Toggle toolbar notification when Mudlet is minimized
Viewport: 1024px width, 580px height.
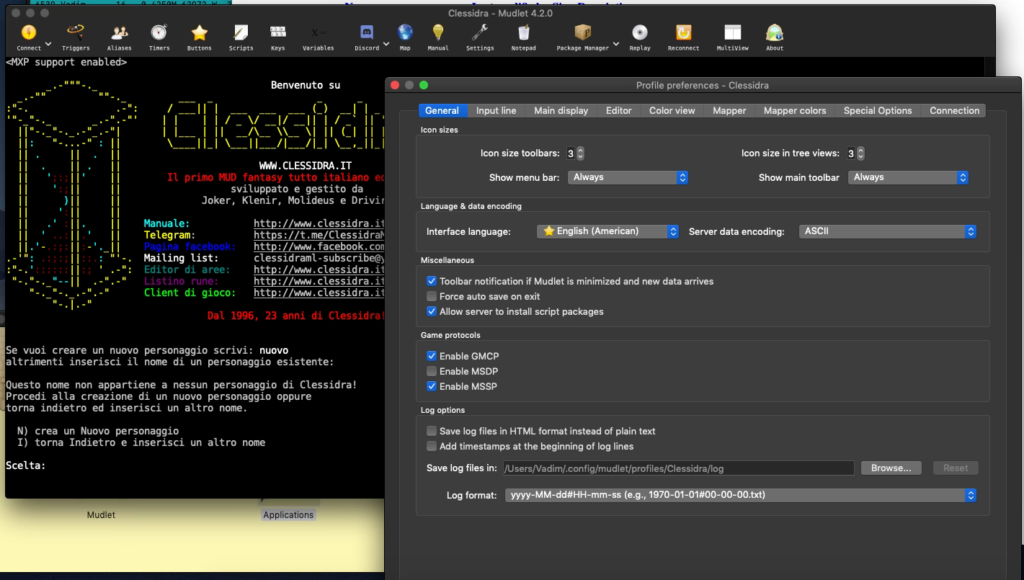click(432, 282)
